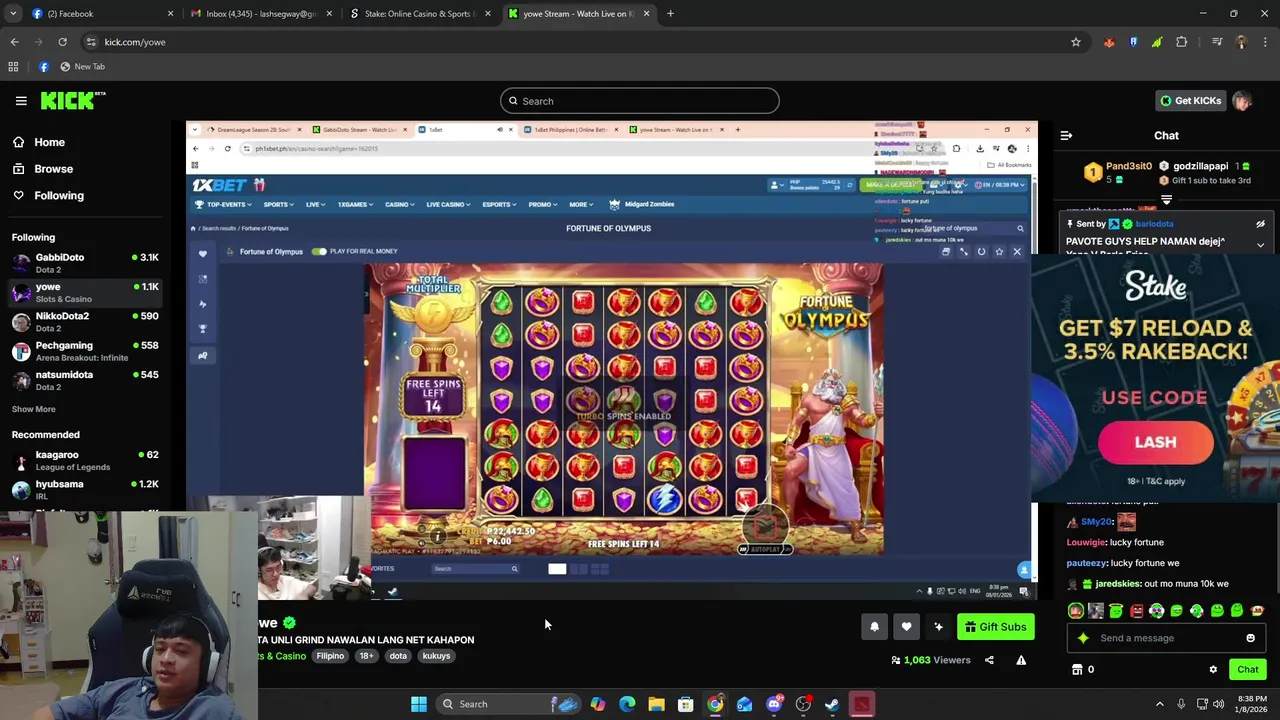This screenshot has width=1280, height=720.
Task: Click the green sparkle icon in message box
Action: point(1083,638)
